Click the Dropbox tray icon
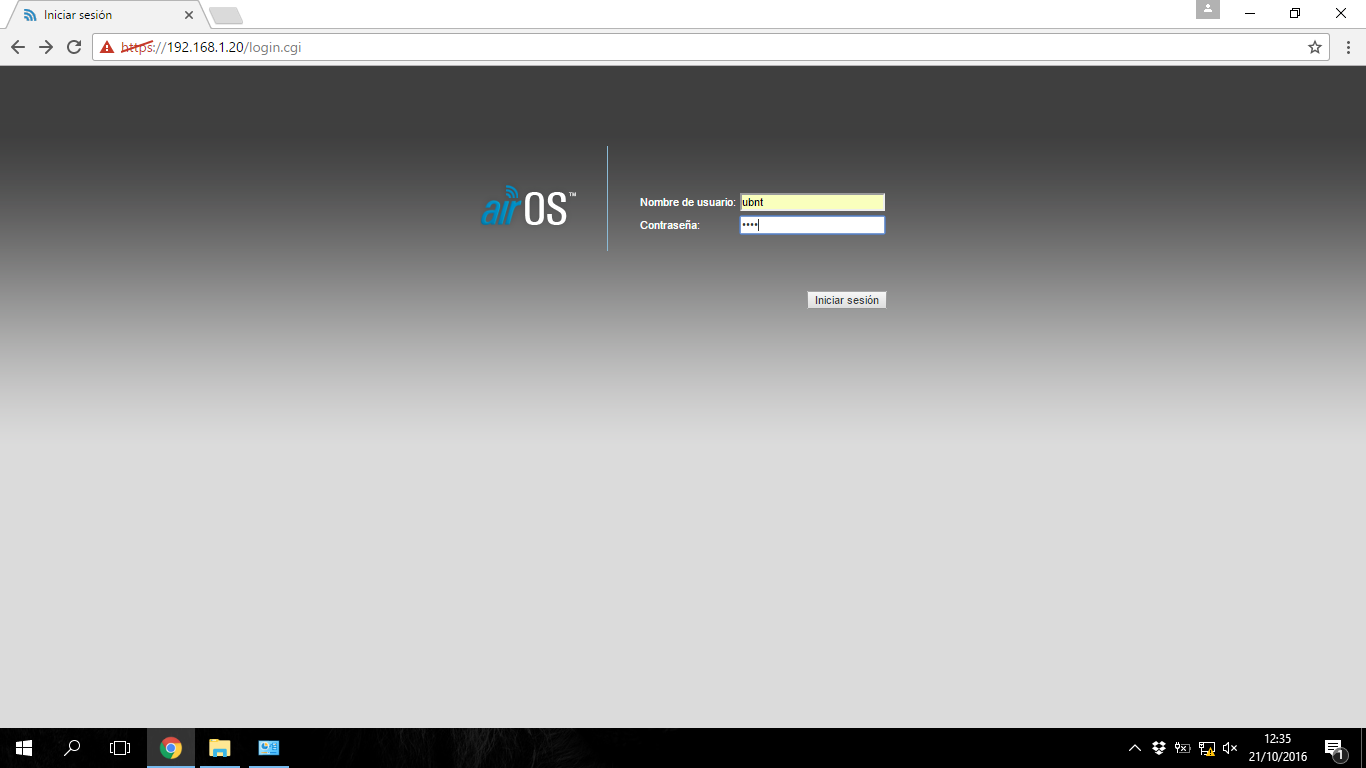 [x=1159, y=748]
